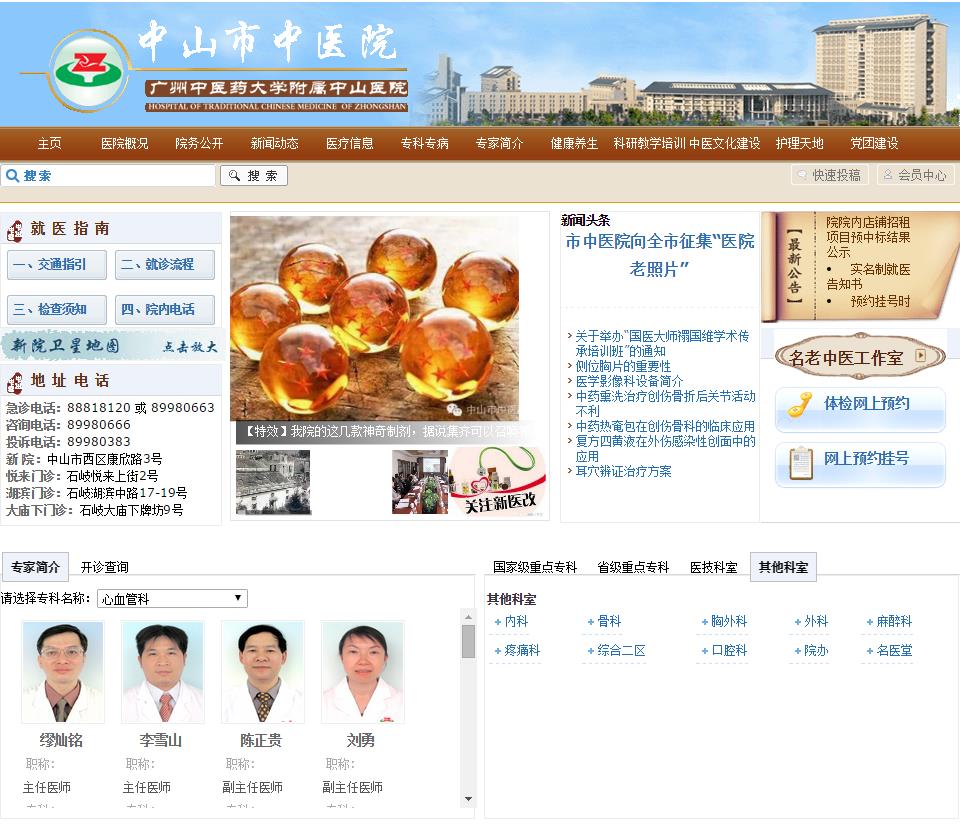
Task: Click the magnifier icon in search field
Action: point(12,176)
